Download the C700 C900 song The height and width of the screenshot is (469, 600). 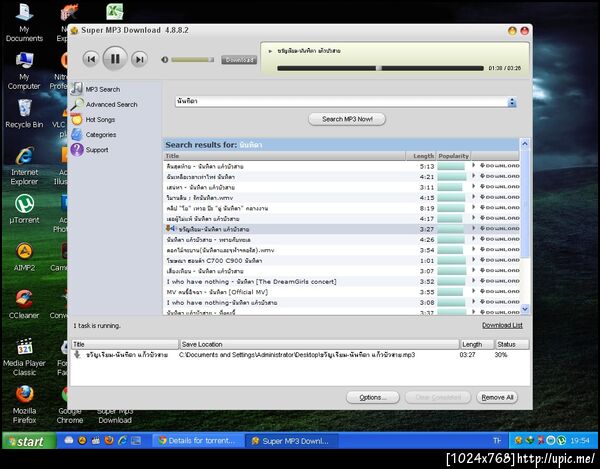click(500, 260)
